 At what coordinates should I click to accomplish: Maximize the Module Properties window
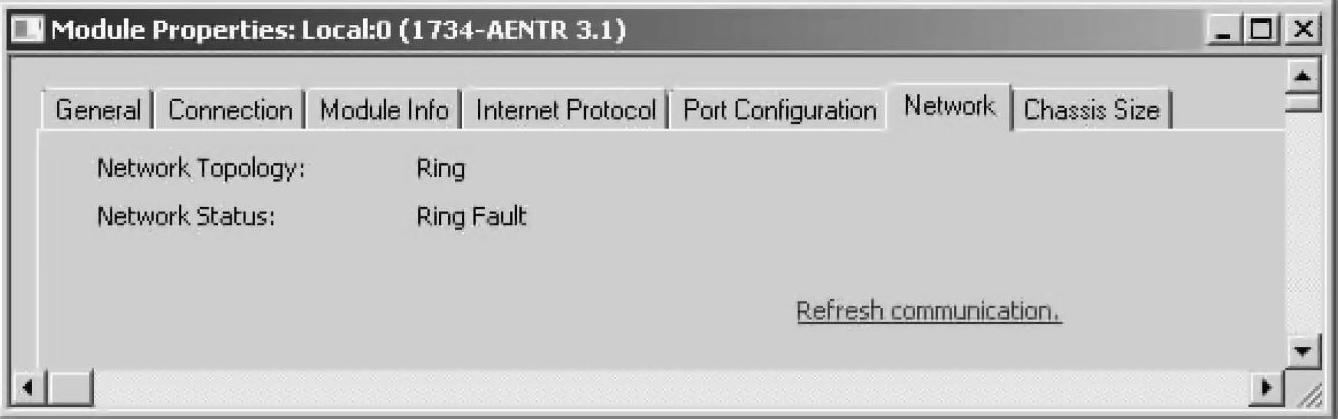[1260, 32]
